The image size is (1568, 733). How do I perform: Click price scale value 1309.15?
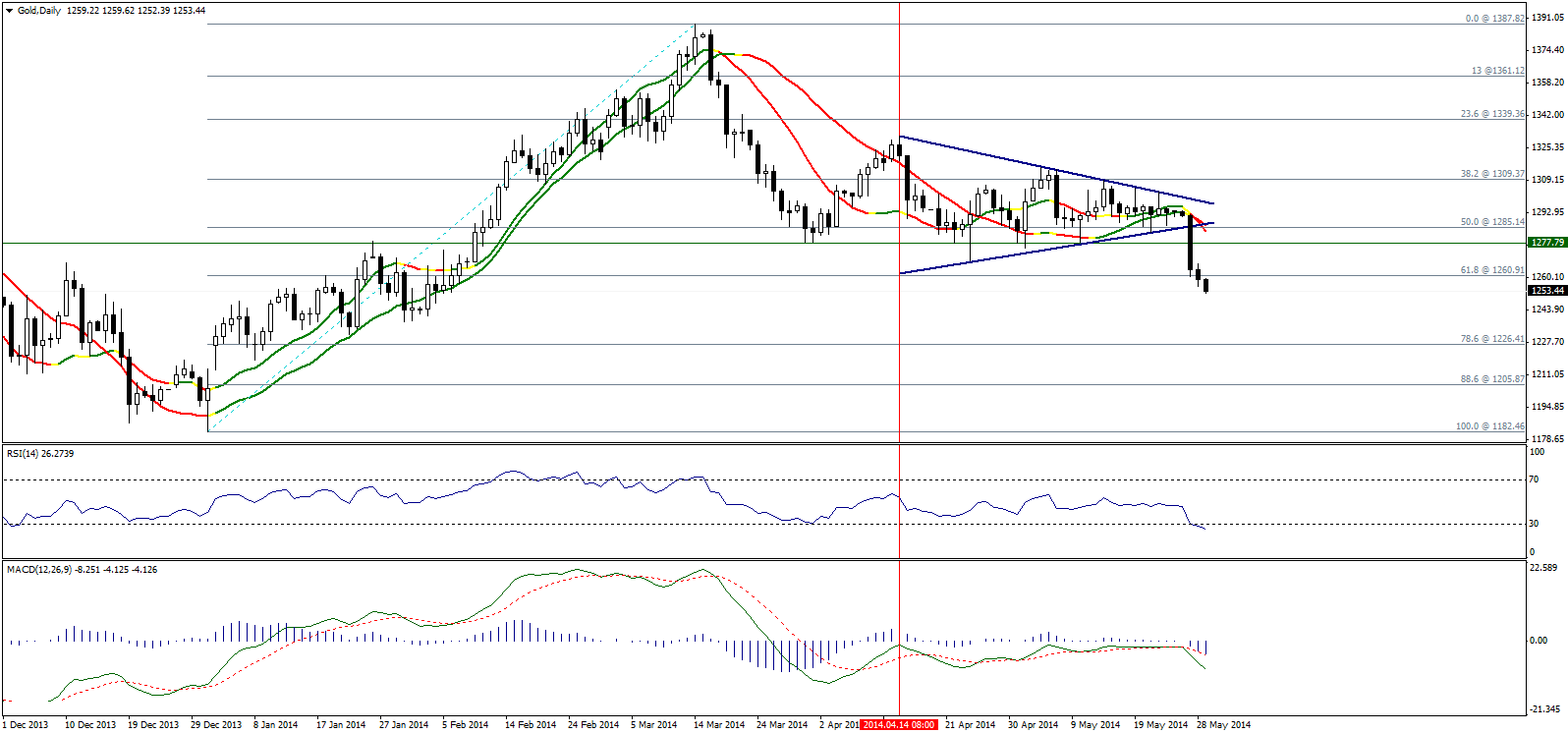coord(1547,180)
